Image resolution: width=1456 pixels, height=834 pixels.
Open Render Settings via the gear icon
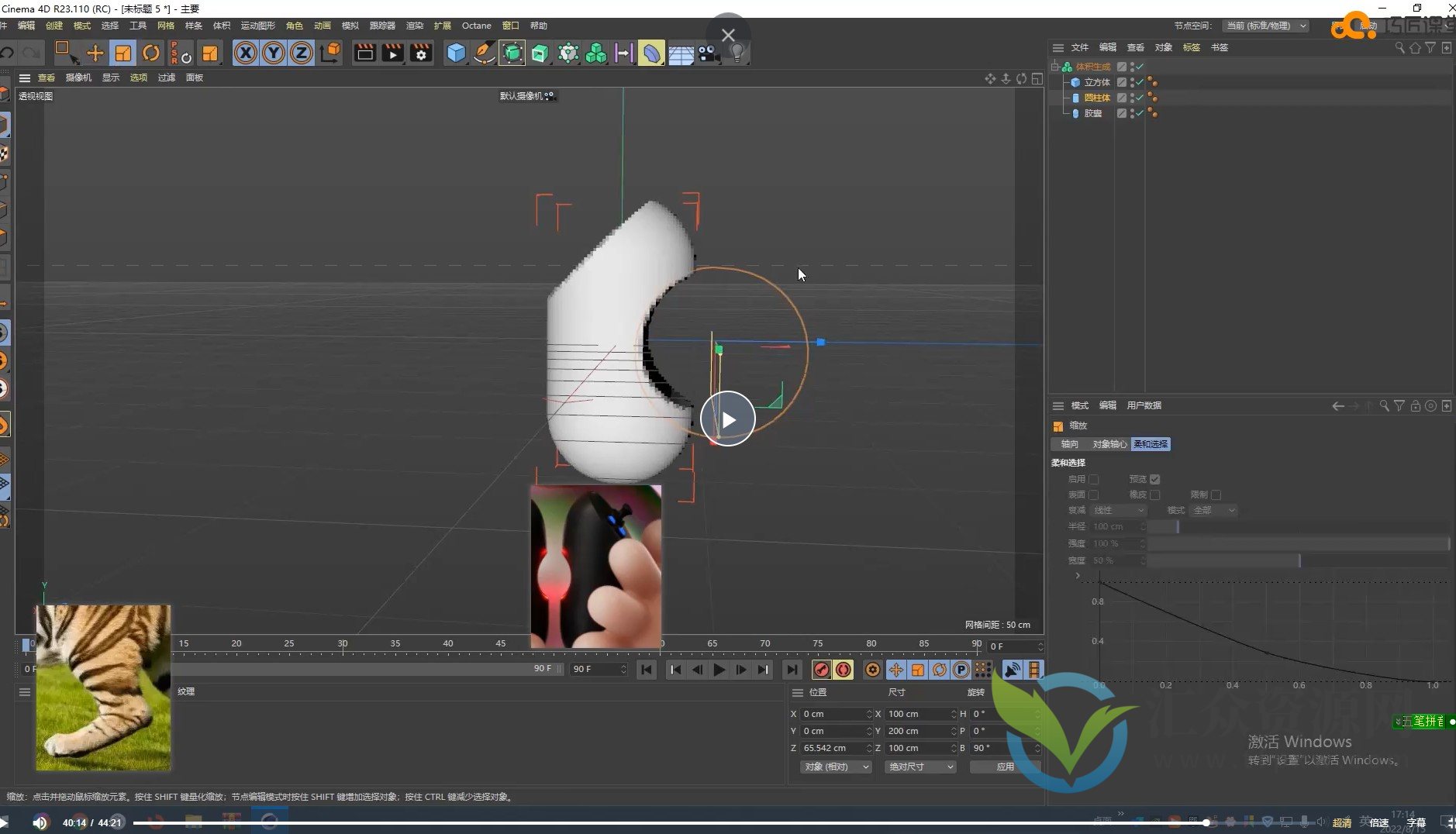tap(421, 53)
